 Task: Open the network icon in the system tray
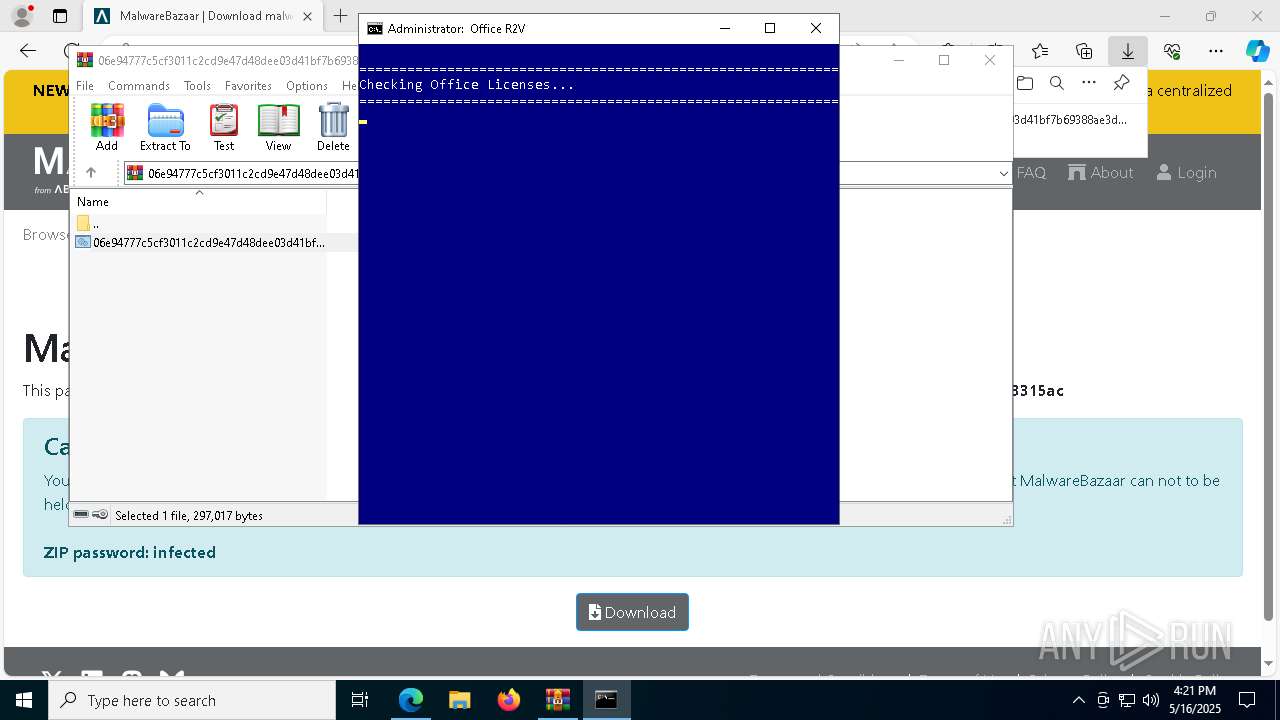click(1127, 700)
